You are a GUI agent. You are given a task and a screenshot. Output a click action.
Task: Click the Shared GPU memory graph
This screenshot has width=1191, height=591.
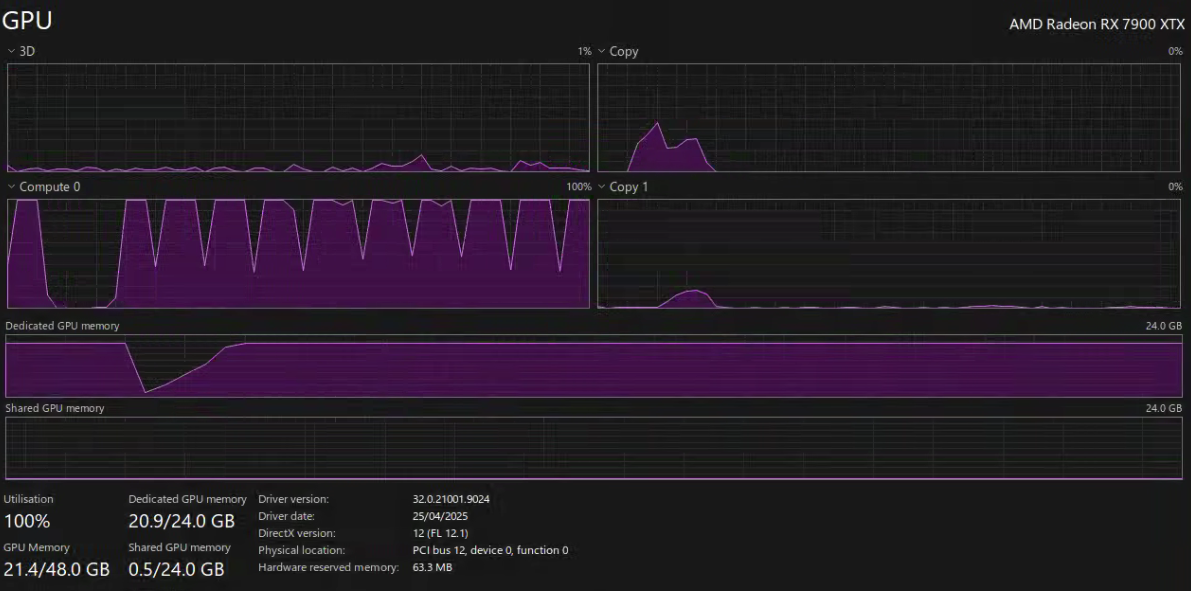tap(594, 448)
